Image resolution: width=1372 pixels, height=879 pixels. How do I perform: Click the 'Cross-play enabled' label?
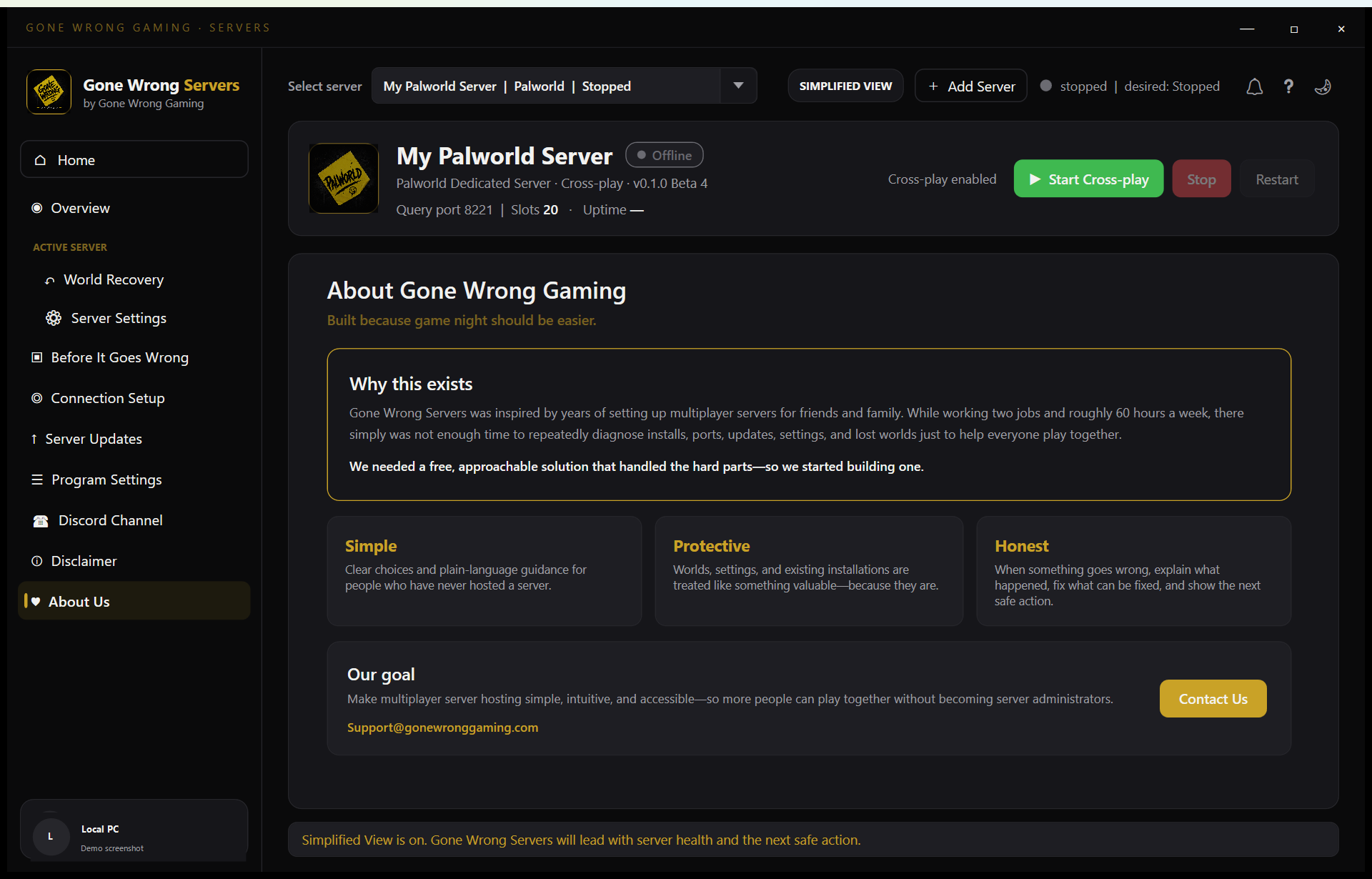pyautogui.click(x=942, y=179)
